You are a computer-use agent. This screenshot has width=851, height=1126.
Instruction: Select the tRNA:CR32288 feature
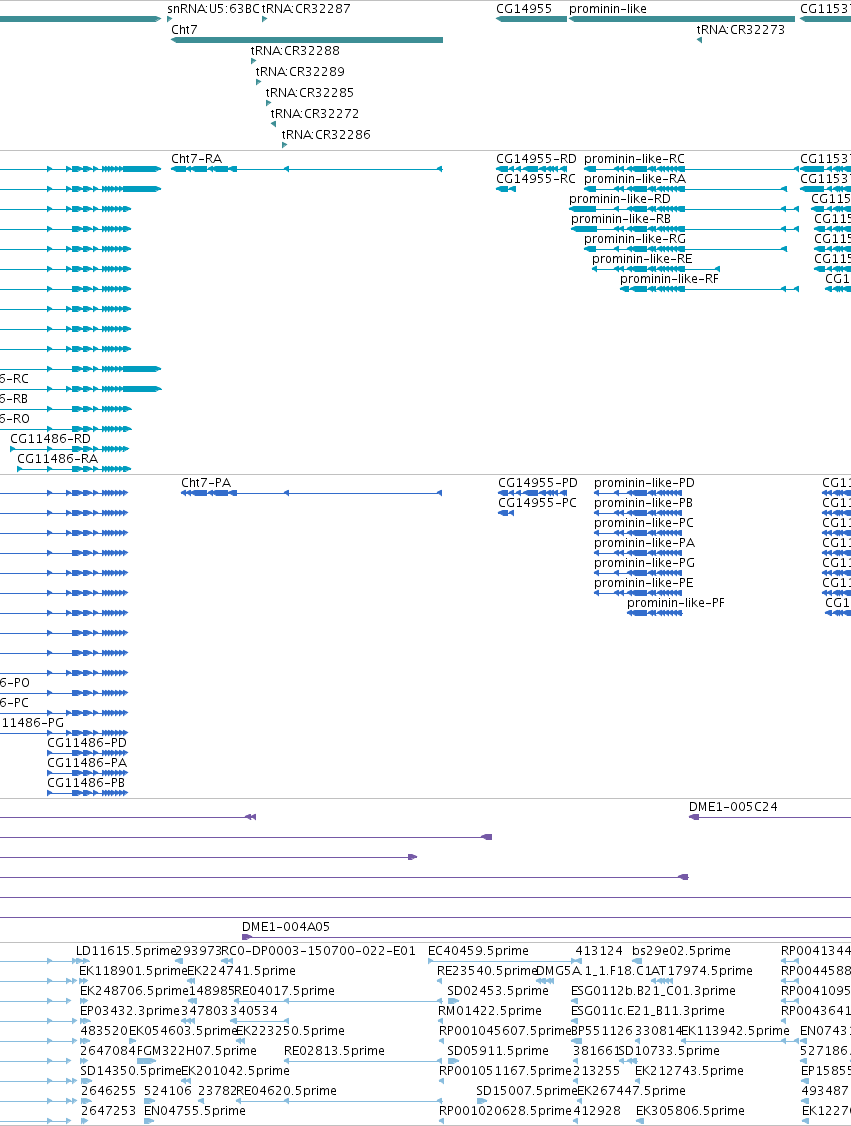tap(253, 61)
